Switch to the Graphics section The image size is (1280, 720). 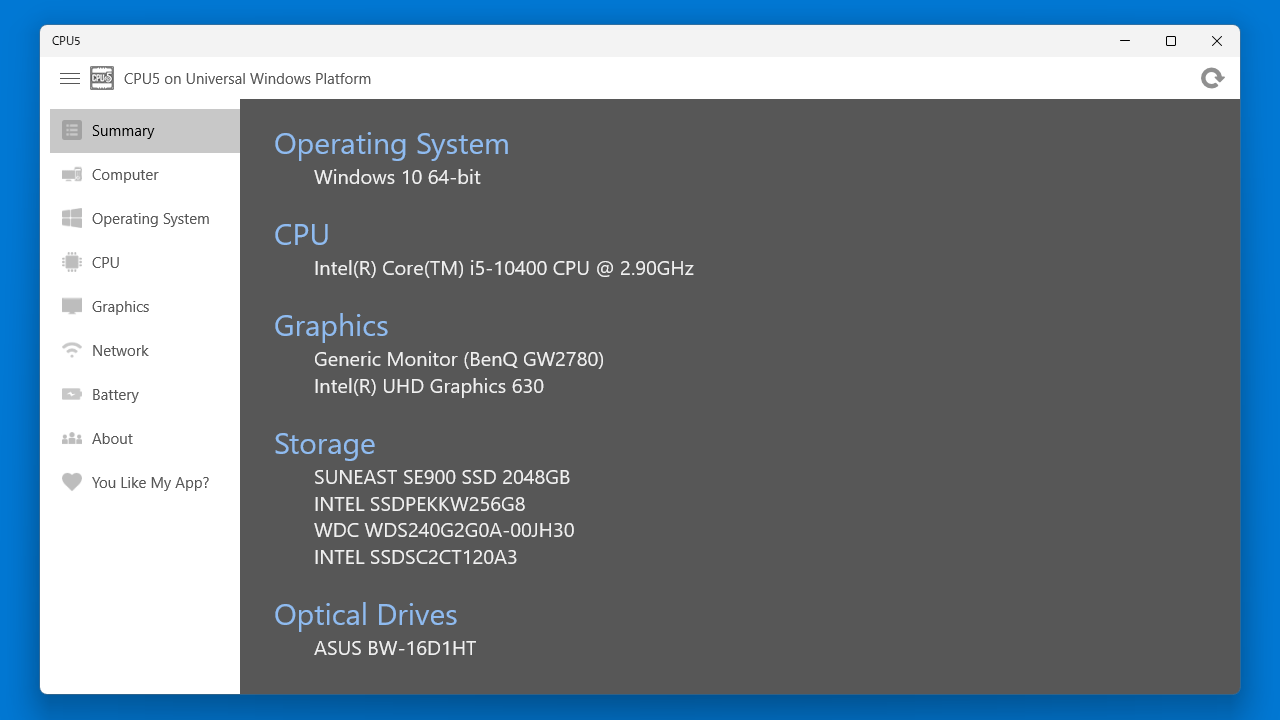click(x=145, y=307)
